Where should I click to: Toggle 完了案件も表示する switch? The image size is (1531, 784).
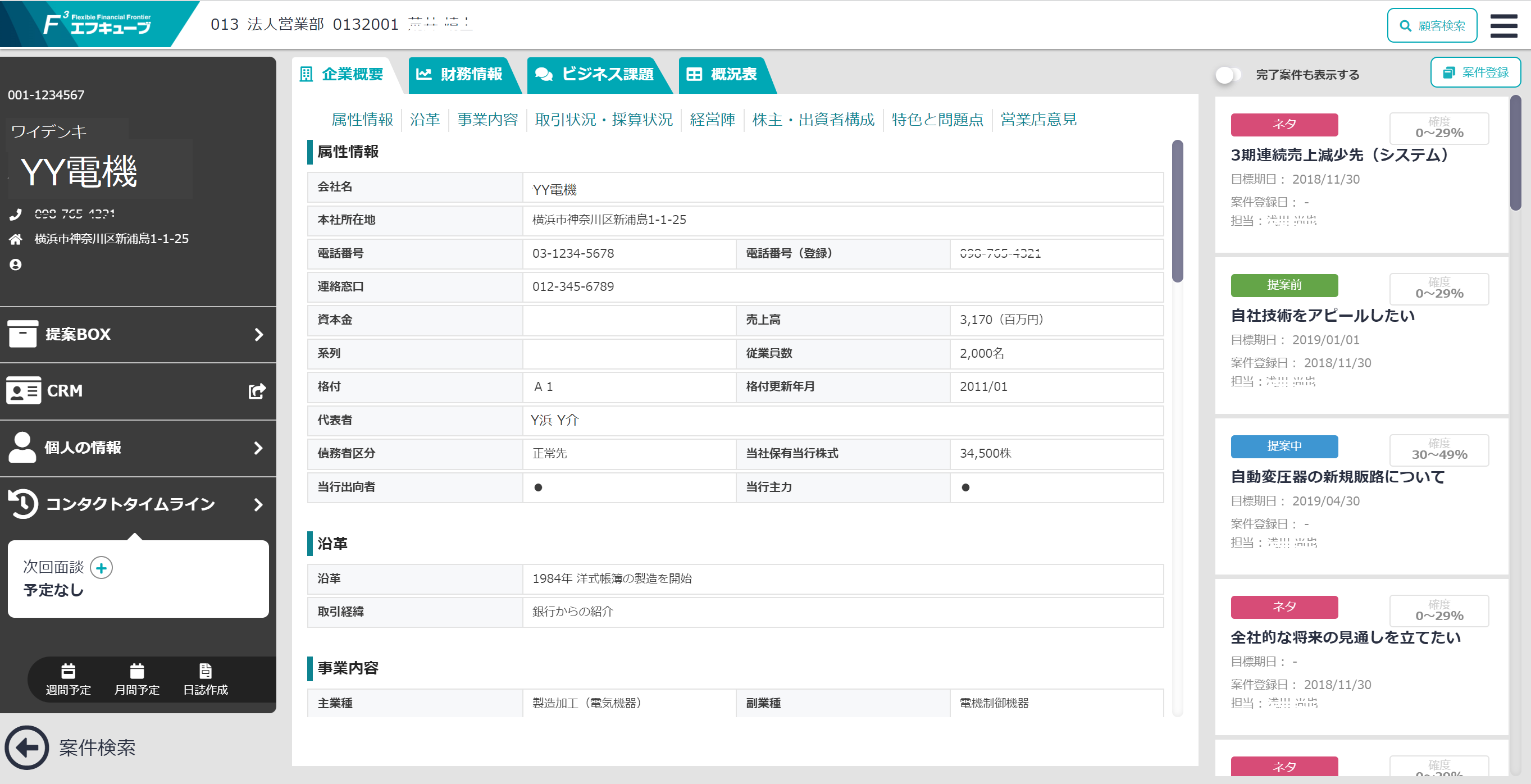tap(1228, 75)
